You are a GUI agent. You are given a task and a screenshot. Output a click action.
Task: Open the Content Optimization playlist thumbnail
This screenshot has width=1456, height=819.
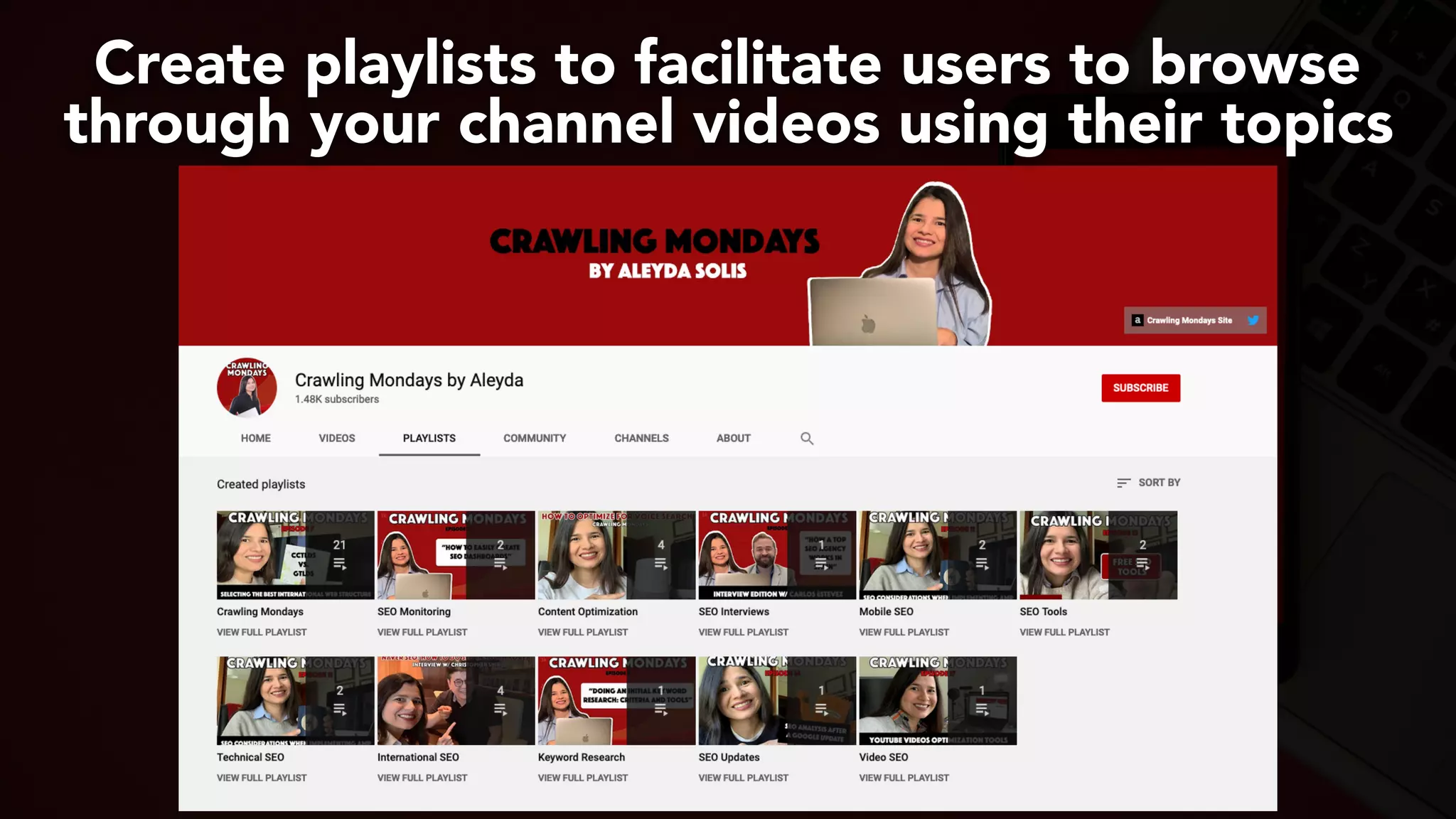616,555
